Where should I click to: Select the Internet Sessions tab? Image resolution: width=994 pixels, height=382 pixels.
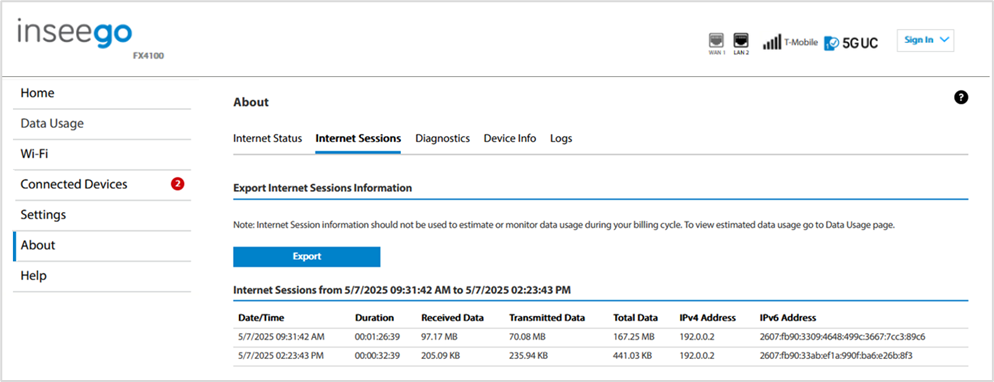[358, 138]
